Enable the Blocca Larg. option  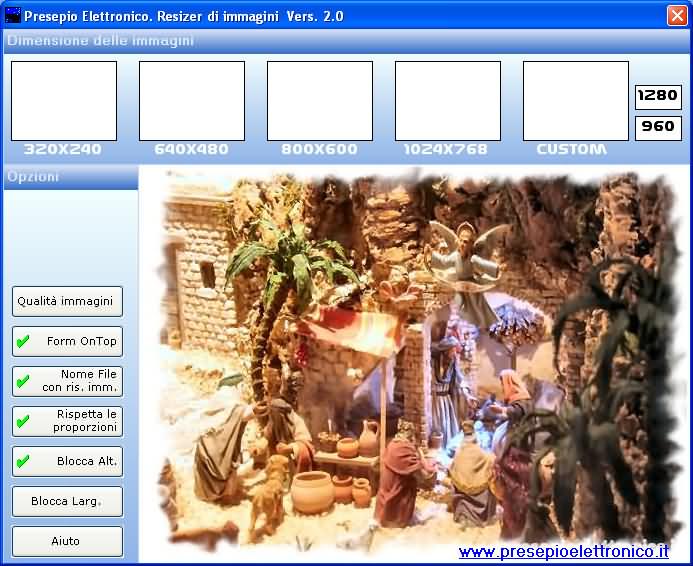[68, 501]
